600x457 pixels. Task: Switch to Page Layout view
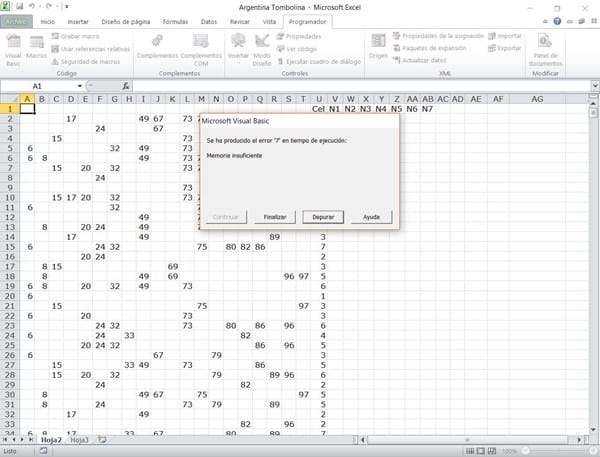click(x=481, y=451)
